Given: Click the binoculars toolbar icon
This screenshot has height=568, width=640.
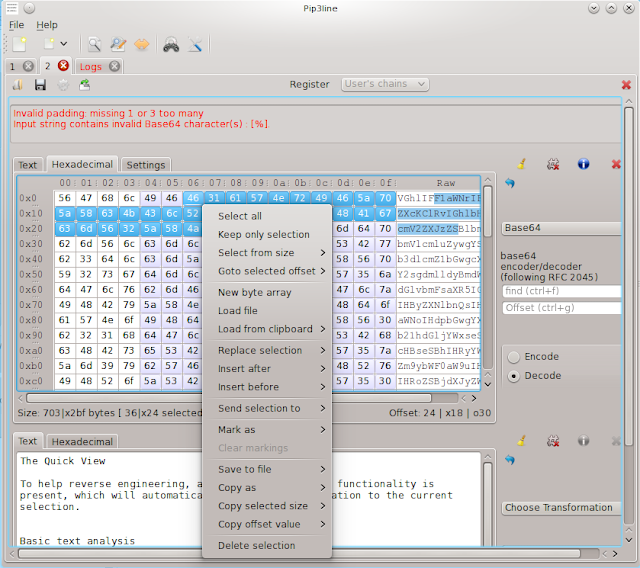Looking at the screenshot, I should click(171, 44).
